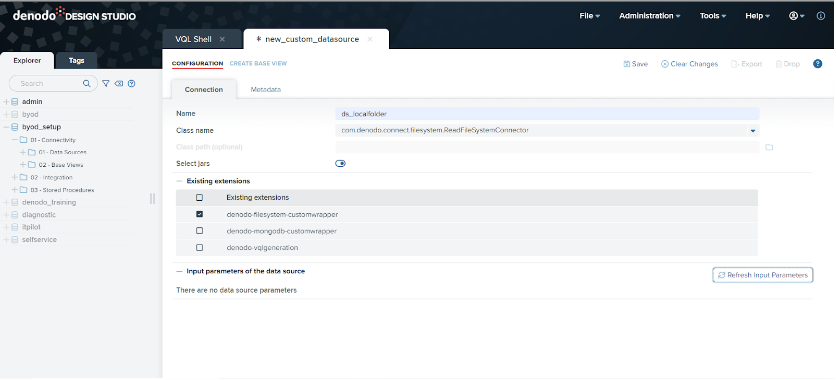The height and width of the screenshot is (380, 836).
Task: Open the CONFIGURATION link
Action: click(197, 63)
